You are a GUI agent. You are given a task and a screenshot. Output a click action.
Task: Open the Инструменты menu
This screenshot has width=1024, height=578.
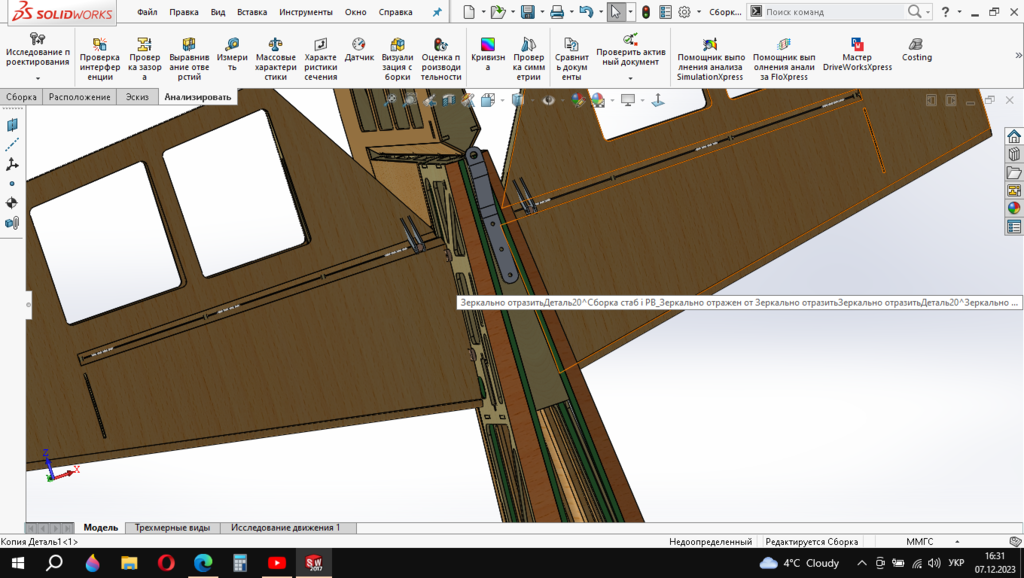click(x=306, y=12)
